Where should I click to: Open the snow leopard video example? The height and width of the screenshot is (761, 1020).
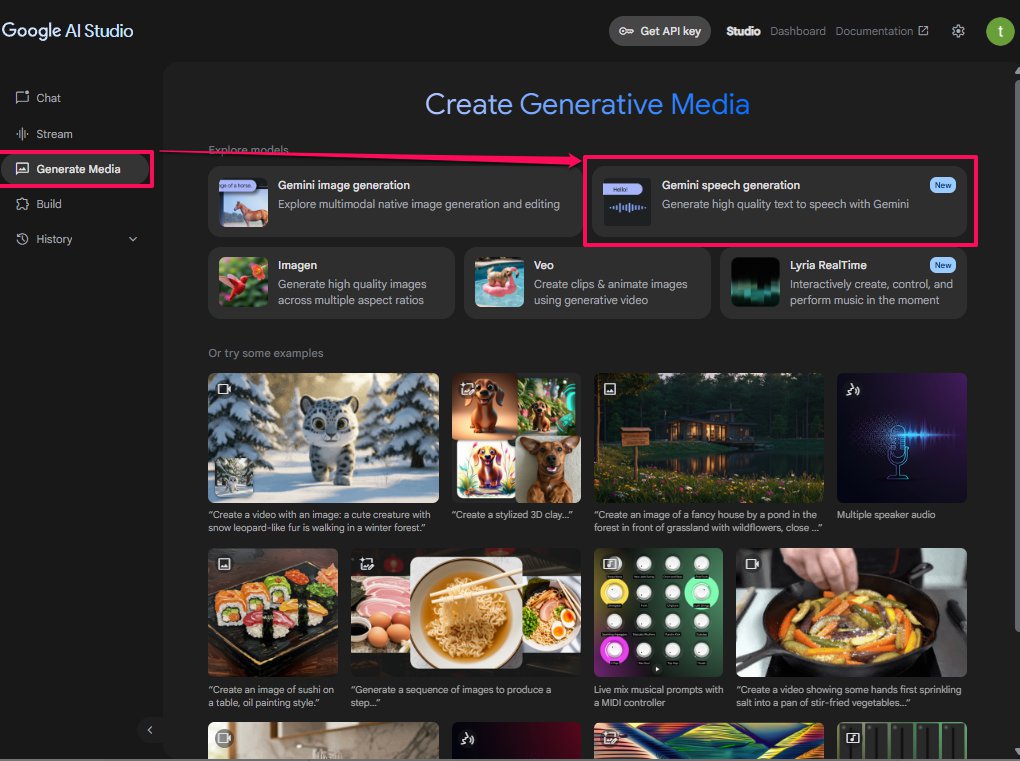323,438
